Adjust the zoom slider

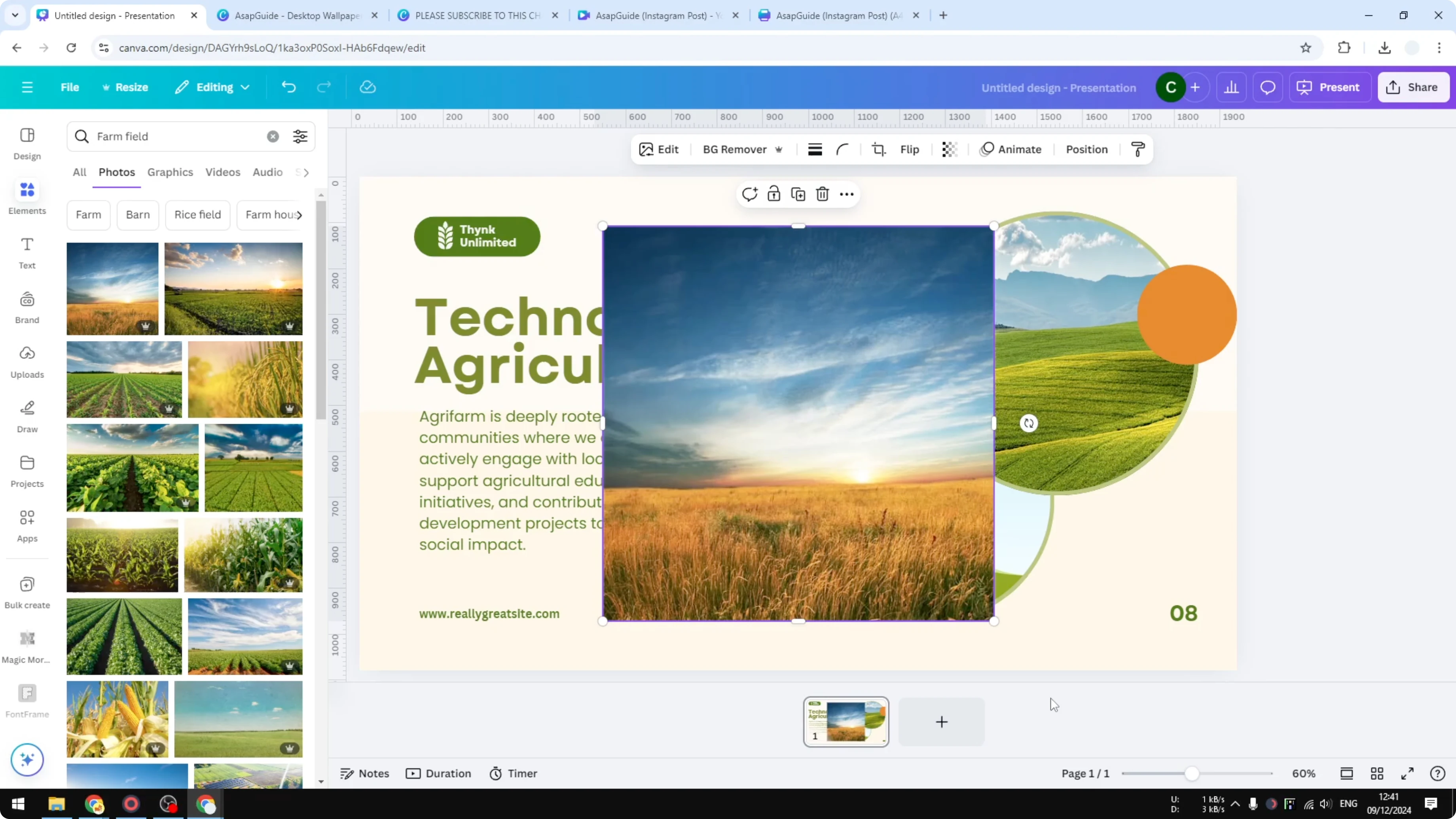pyautogui.click(x=1192, y=773)
